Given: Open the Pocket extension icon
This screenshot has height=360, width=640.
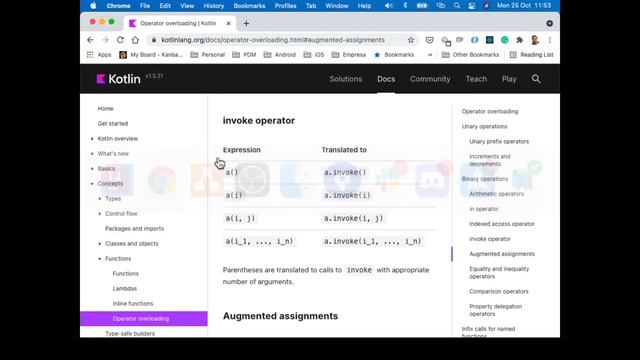Looking at the screenshot, I should pyautogui.click(x=429, y=40).
